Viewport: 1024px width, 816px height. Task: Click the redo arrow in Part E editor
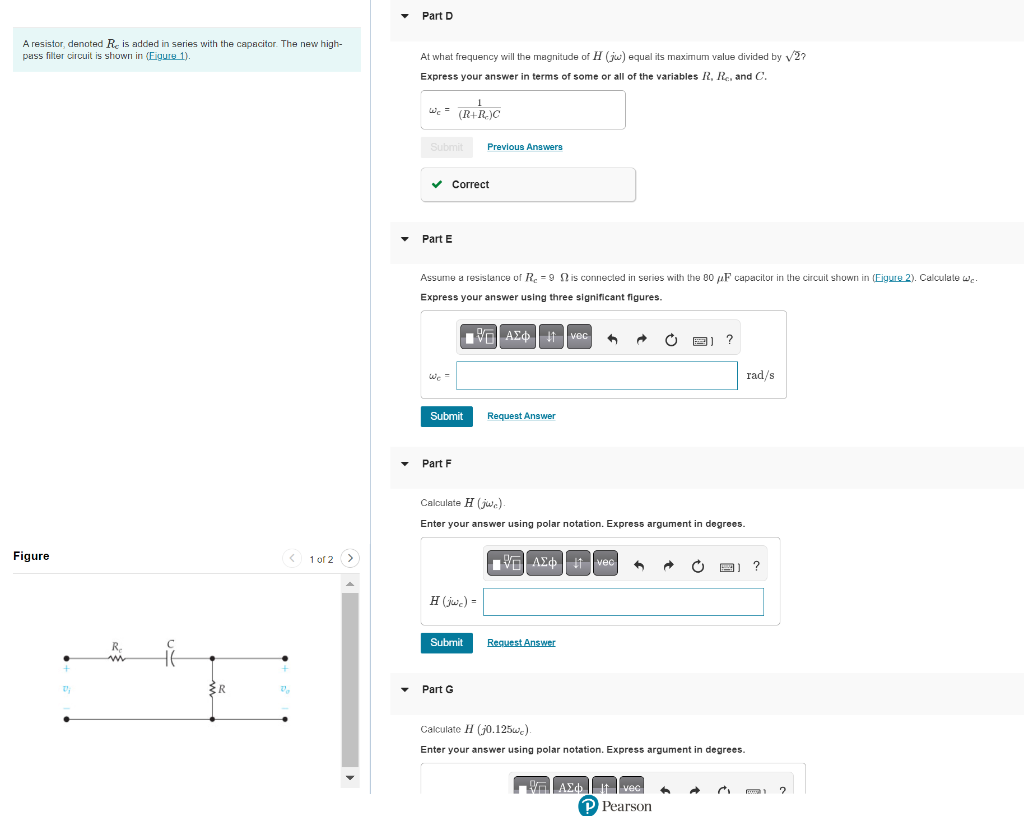click(640, 339)
